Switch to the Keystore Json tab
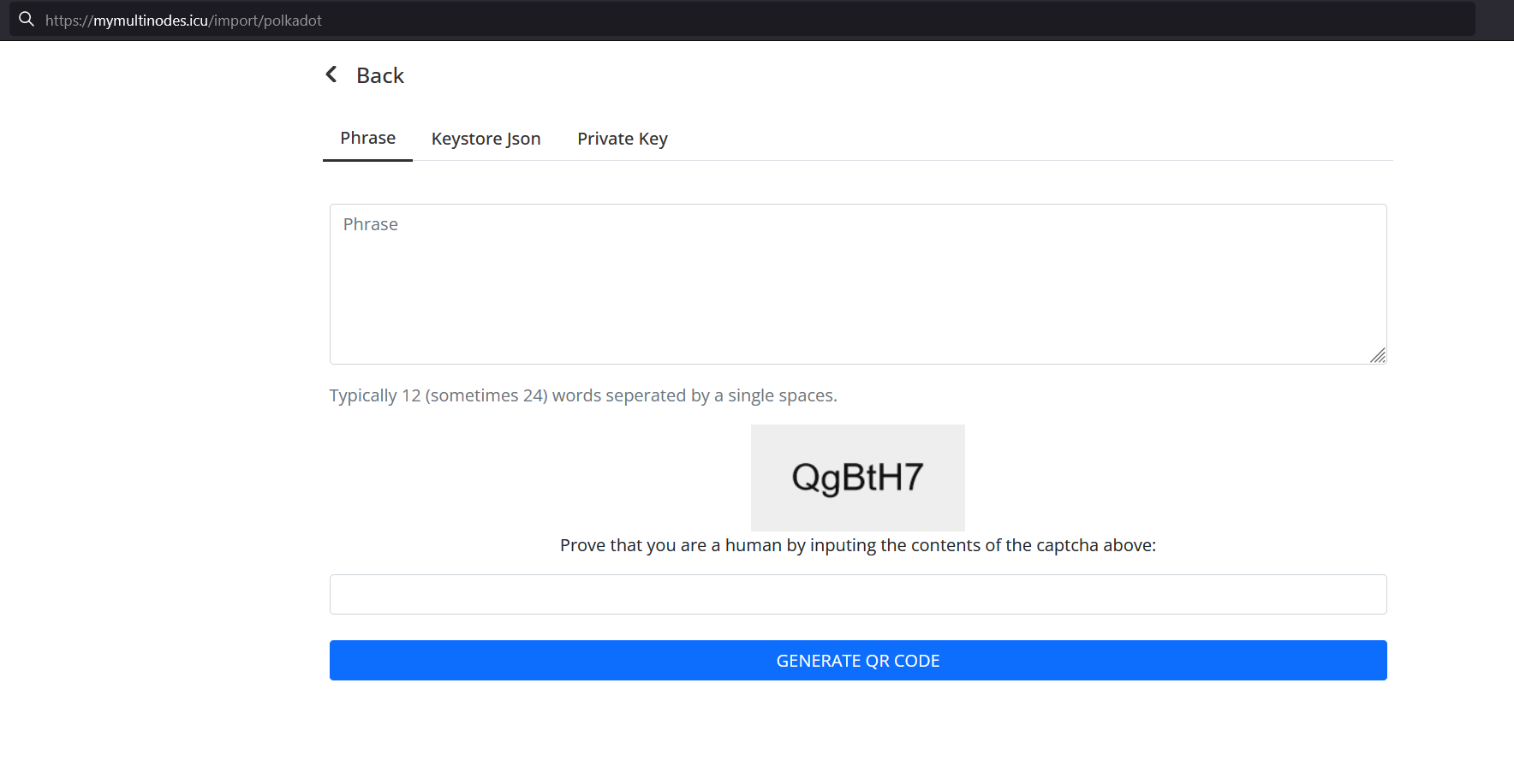The image size is (1514, 784). click(486, 138)
